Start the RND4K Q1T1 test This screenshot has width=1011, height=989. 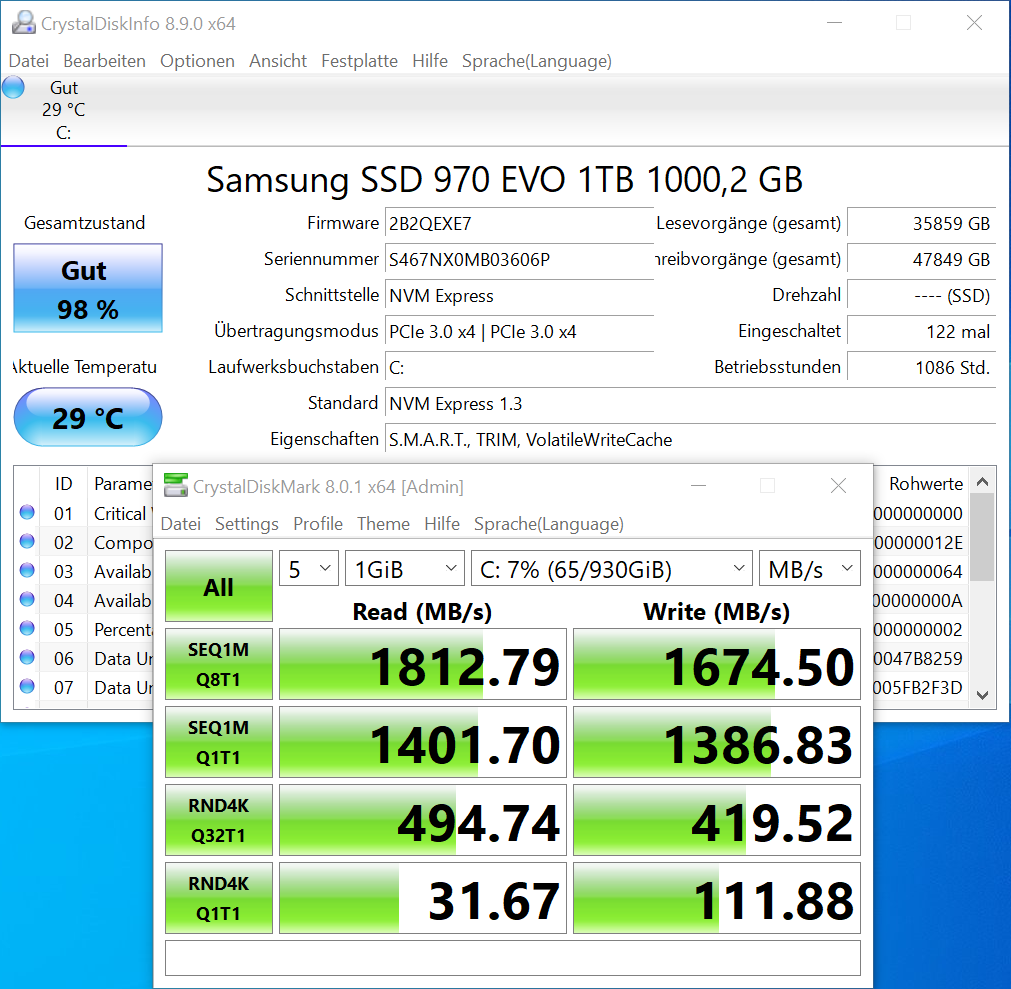[219, 898]
